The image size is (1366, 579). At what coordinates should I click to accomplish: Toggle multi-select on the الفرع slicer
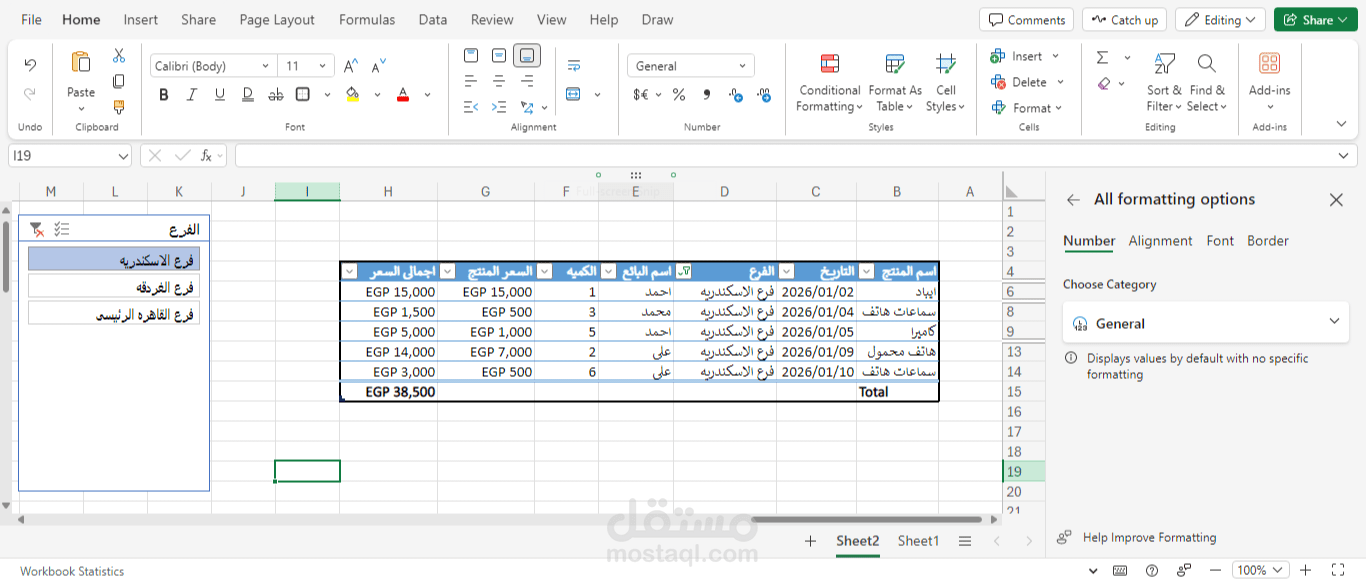(x=62, y=229)
